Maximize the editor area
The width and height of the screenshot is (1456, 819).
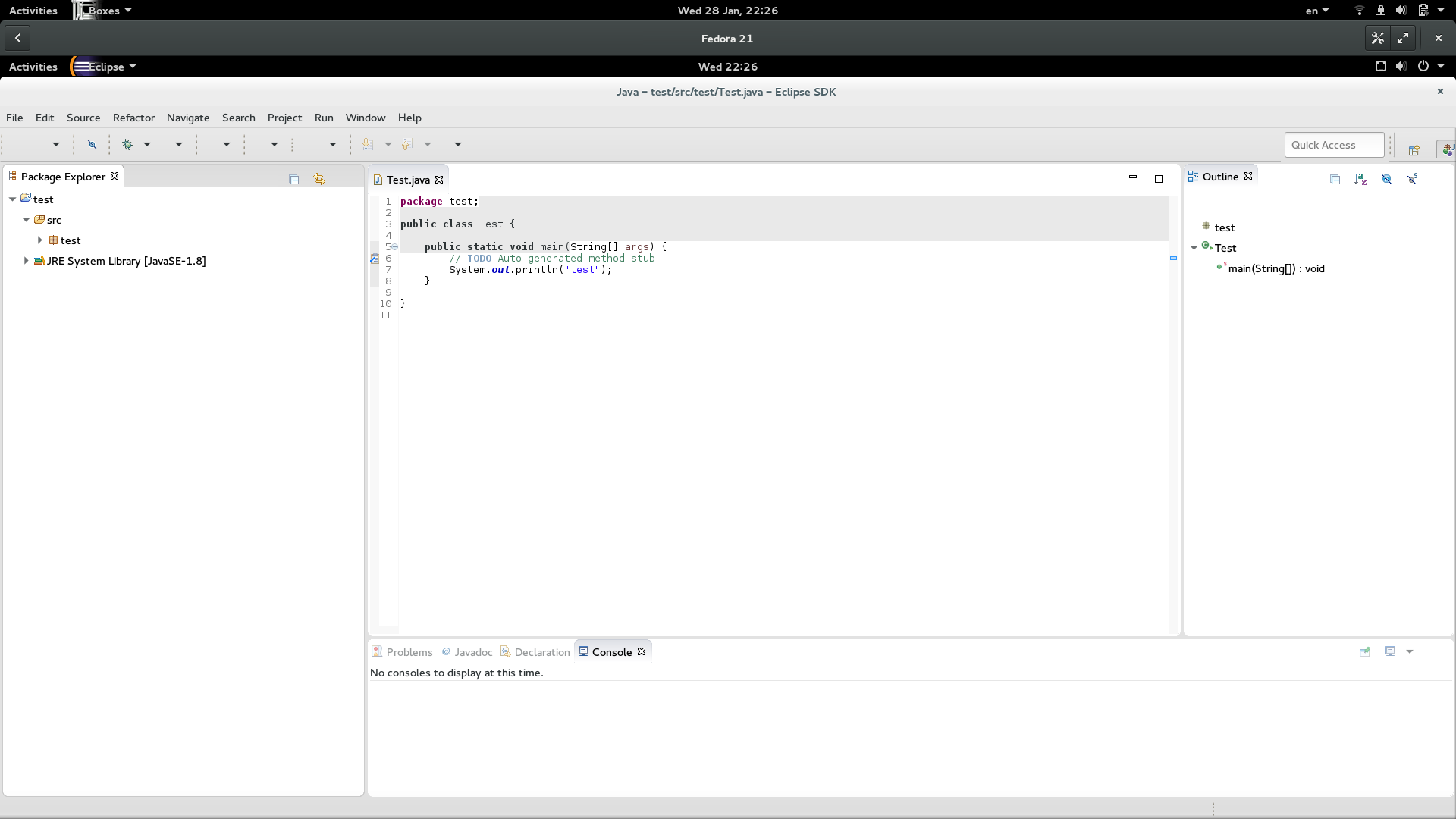pyautogui.click(x=1159, y=179)
